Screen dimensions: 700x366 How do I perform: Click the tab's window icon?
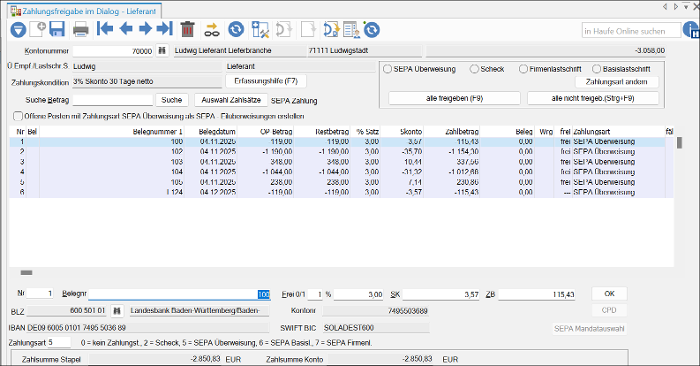(16, 11)
